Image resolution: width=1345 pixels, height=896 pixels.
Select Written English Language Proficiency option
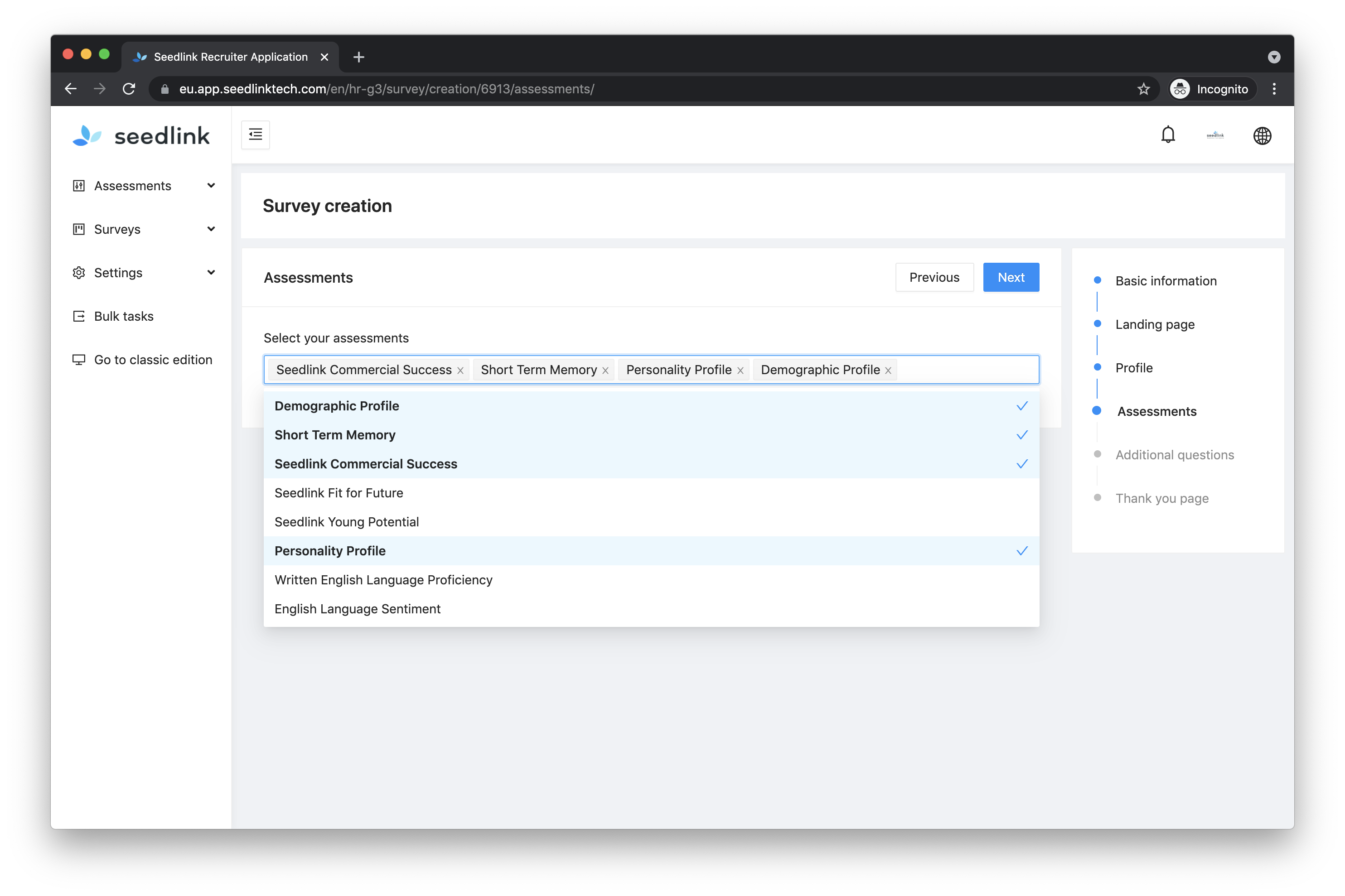(651, 580)
